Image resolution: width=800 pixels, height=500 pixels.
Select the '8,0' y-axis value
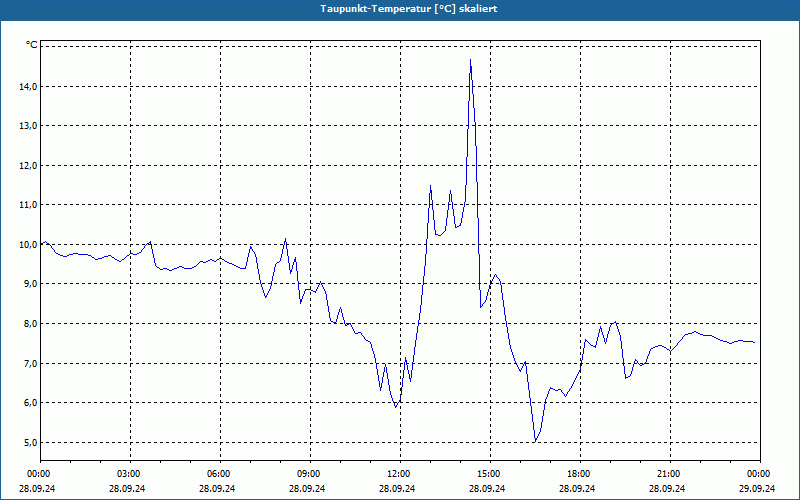(31, 324)
